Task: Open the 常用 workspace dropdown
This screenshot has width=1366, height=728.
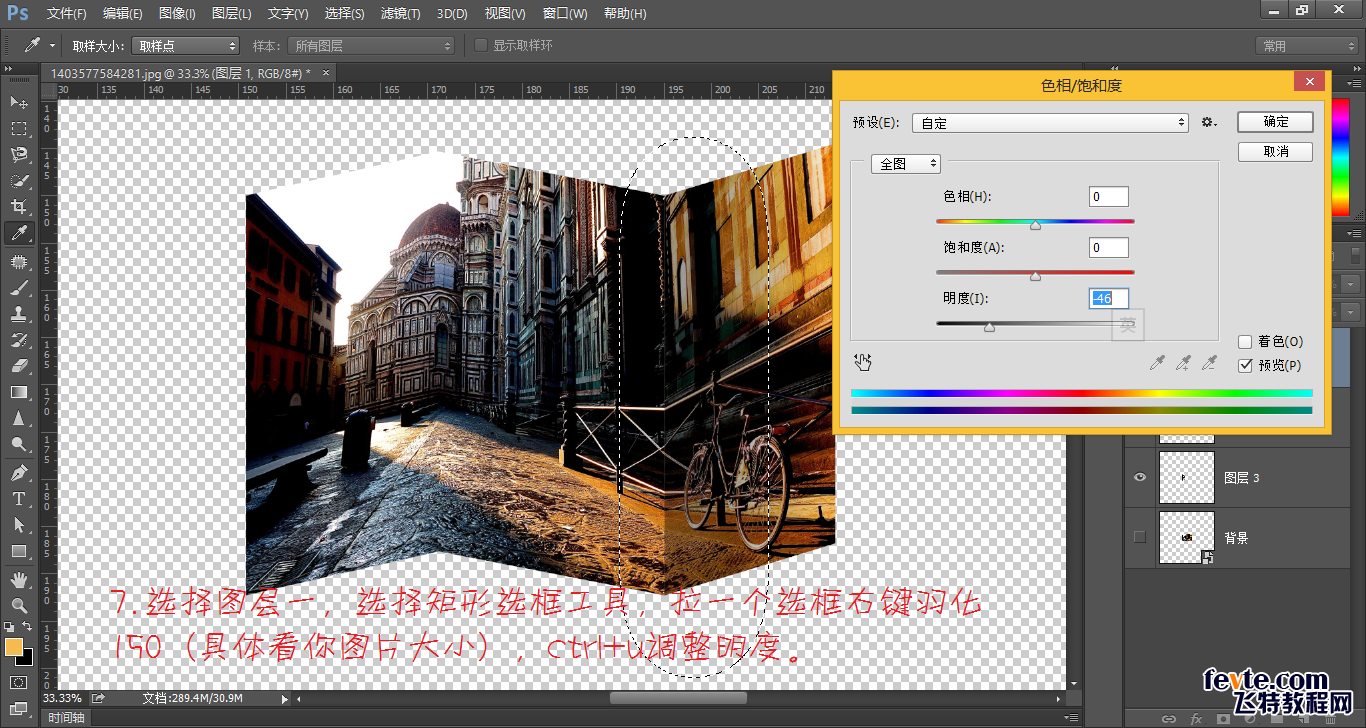Action: pos(1306,46)
